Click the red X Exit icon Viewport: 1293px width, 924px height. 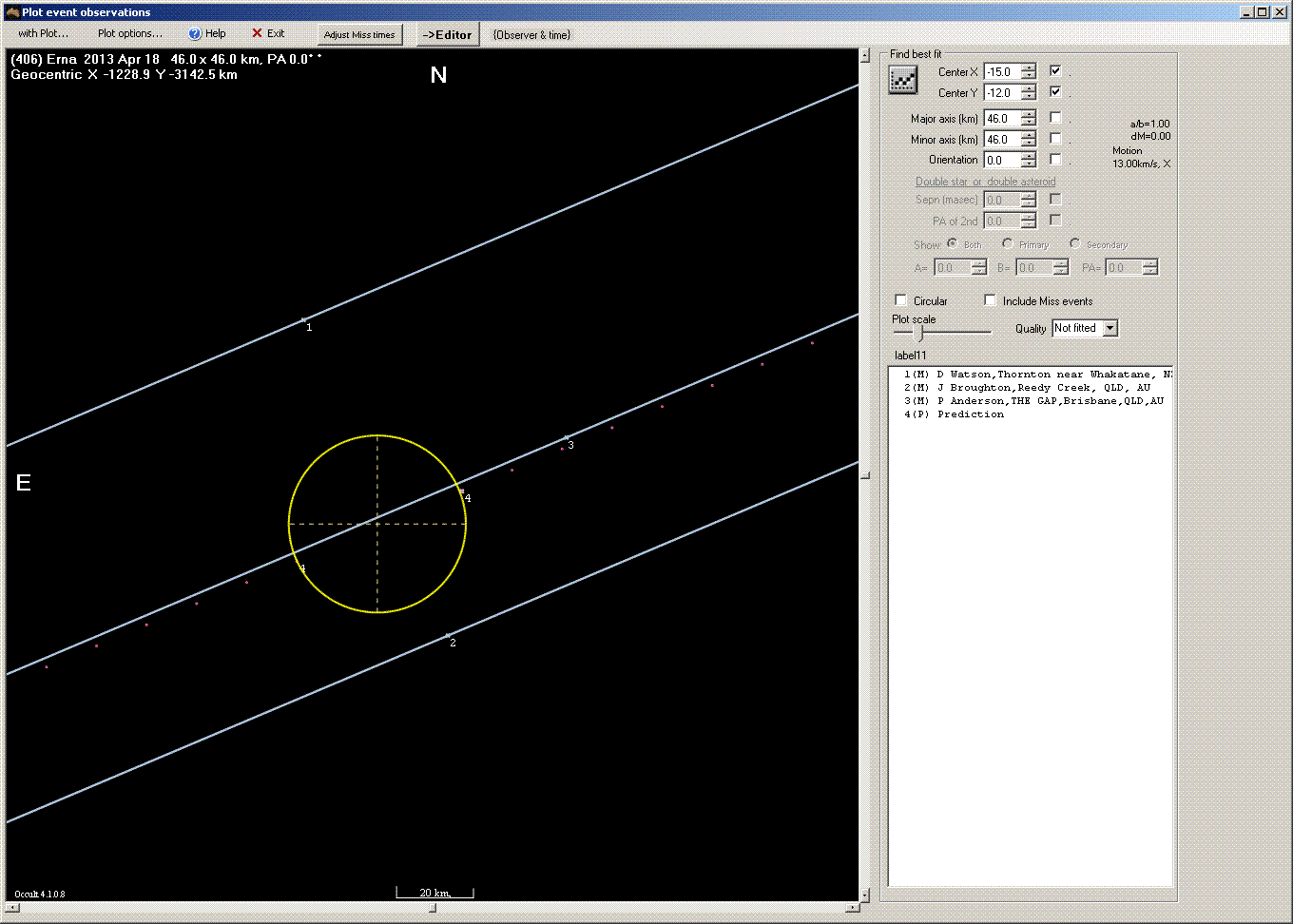click(257, 33)
